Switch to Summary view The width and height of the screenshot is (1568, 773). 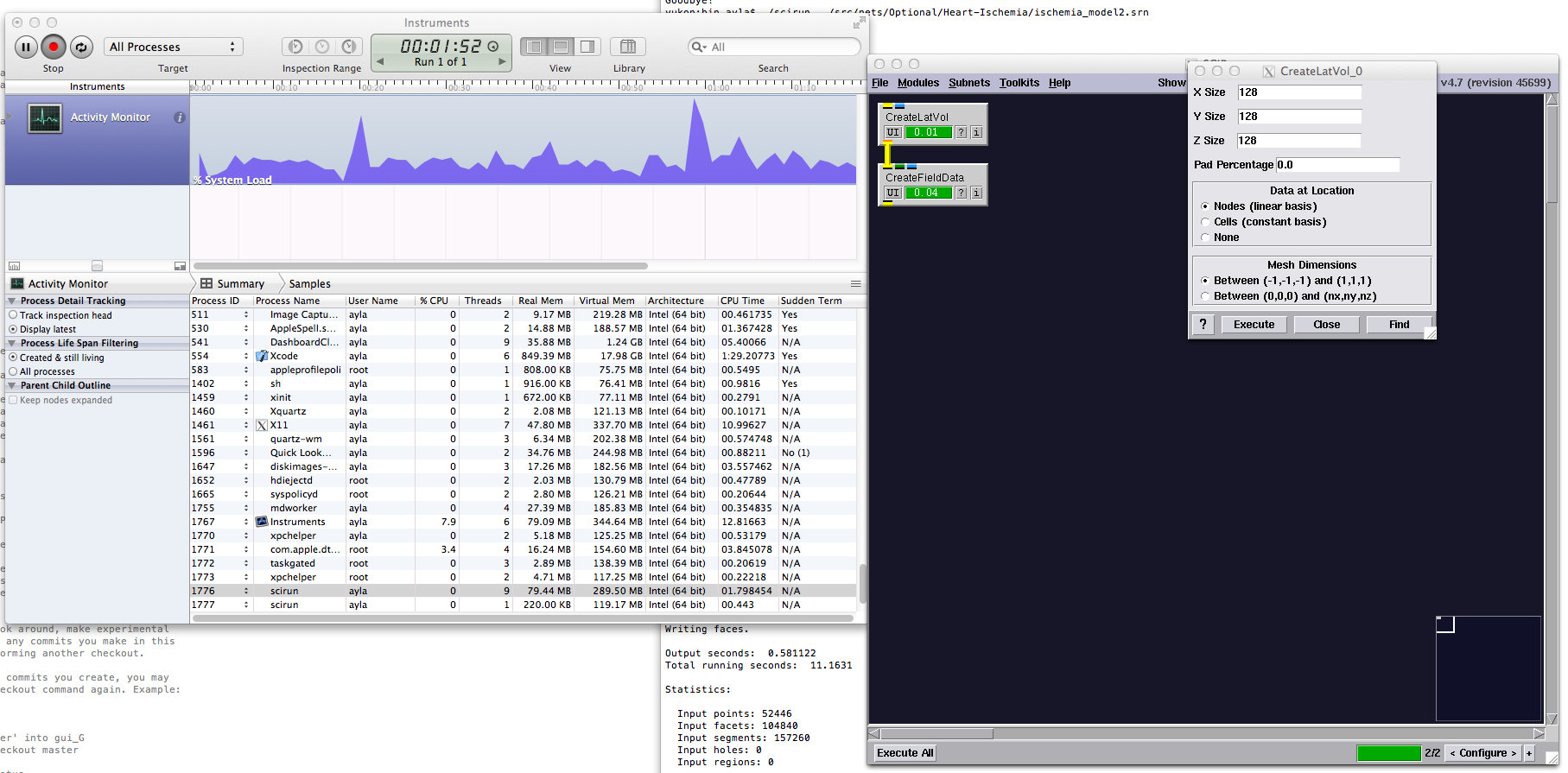pyautogui.click(x=232, y=283)
